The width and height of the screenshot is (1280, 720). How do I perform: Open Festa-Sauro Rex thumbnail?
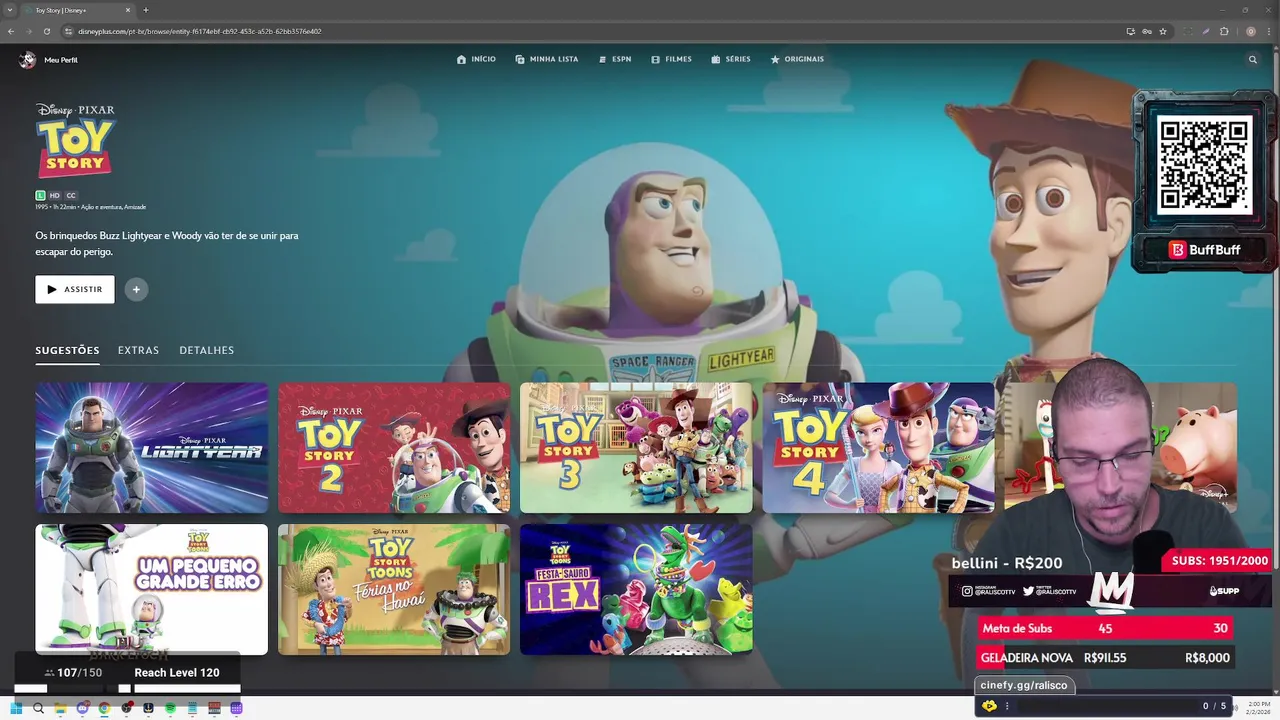pos(636,589)
